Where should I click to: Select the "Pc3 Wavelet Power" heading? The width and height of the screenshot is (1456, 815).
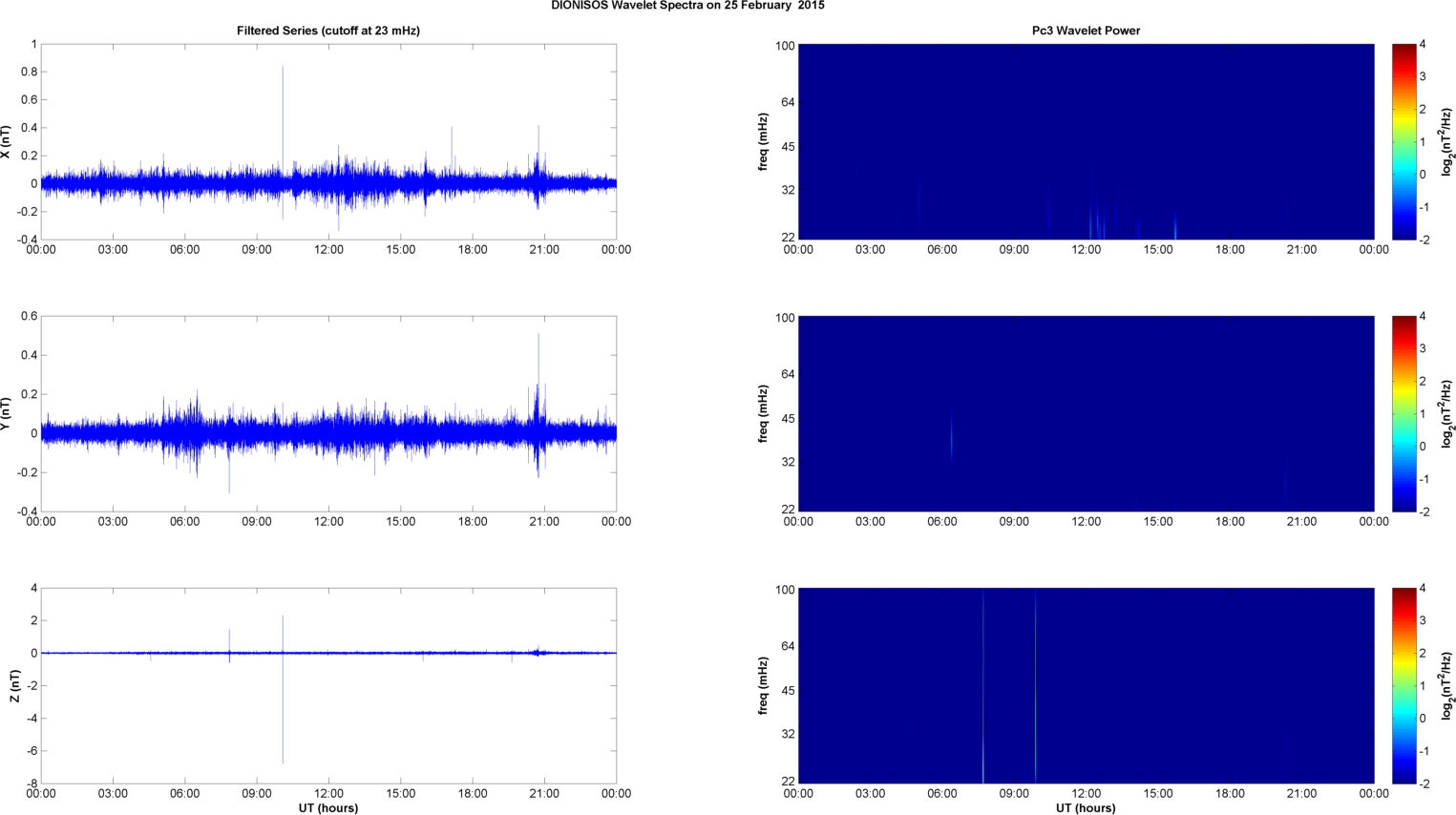pos(1086,31)
